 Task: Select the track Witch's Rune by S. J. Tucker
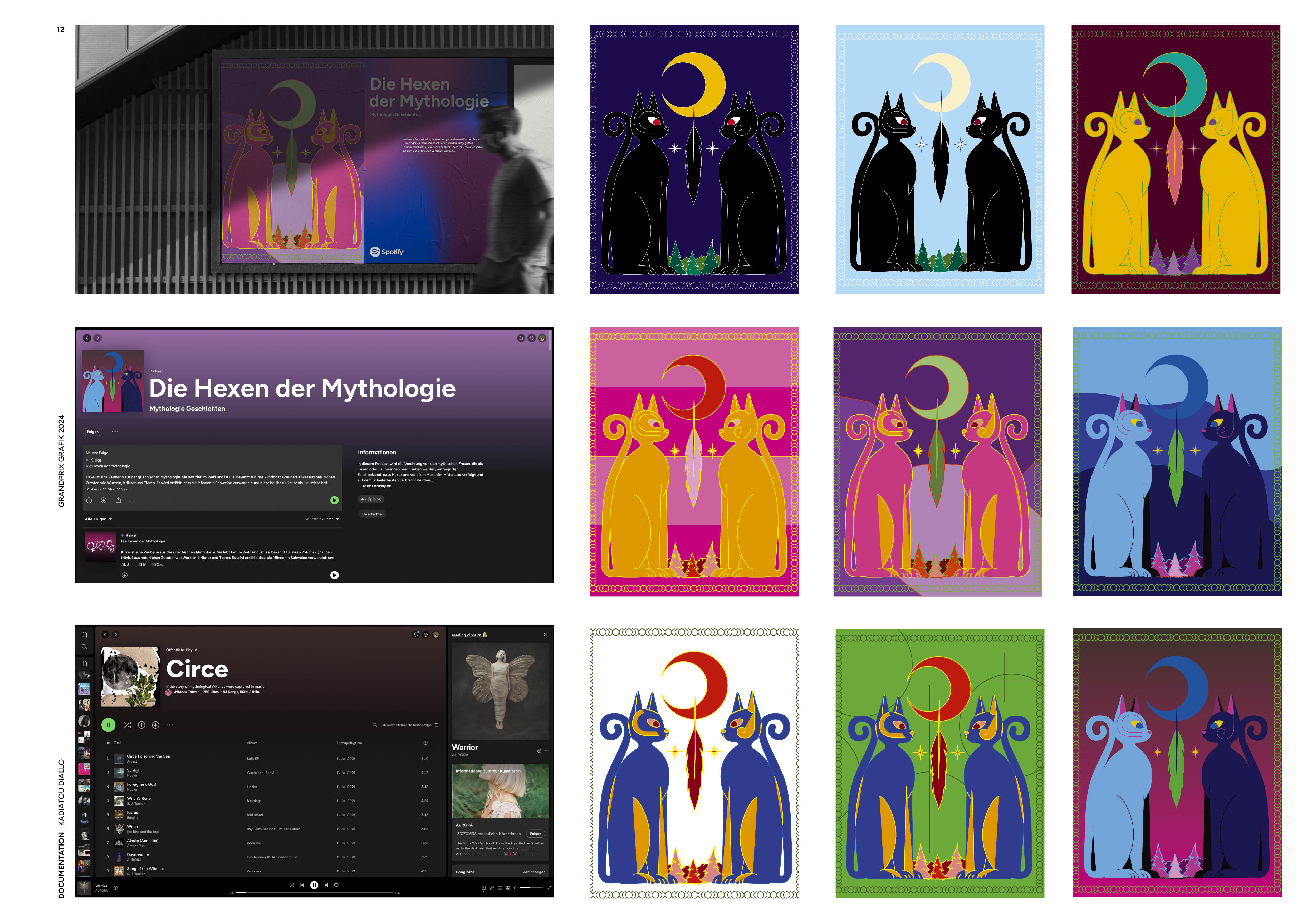click(x=138, y=798)
